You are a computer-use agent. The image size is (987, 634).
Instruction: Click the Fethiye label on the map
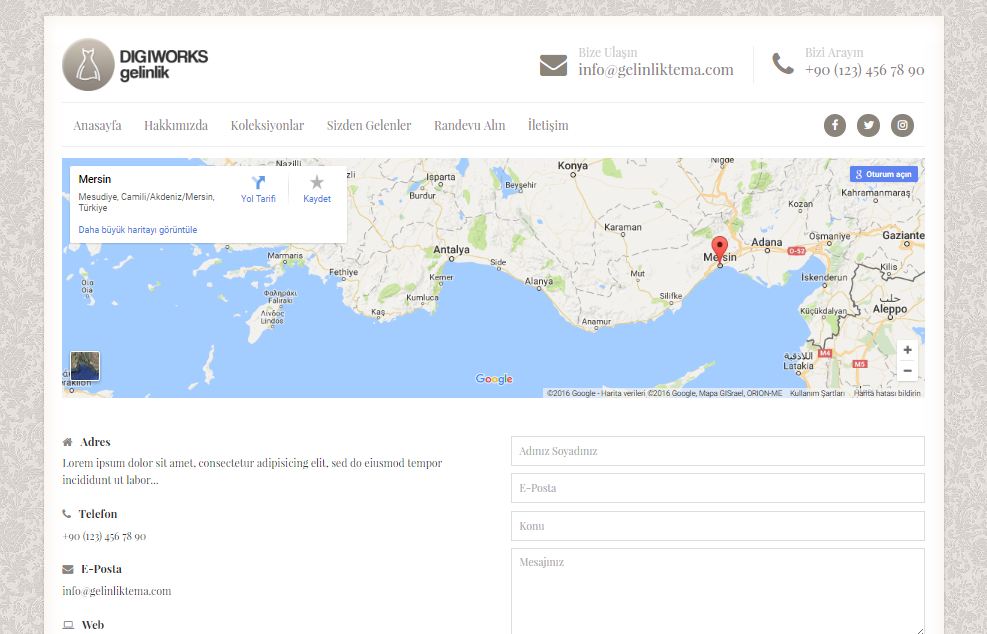[343, 273]
